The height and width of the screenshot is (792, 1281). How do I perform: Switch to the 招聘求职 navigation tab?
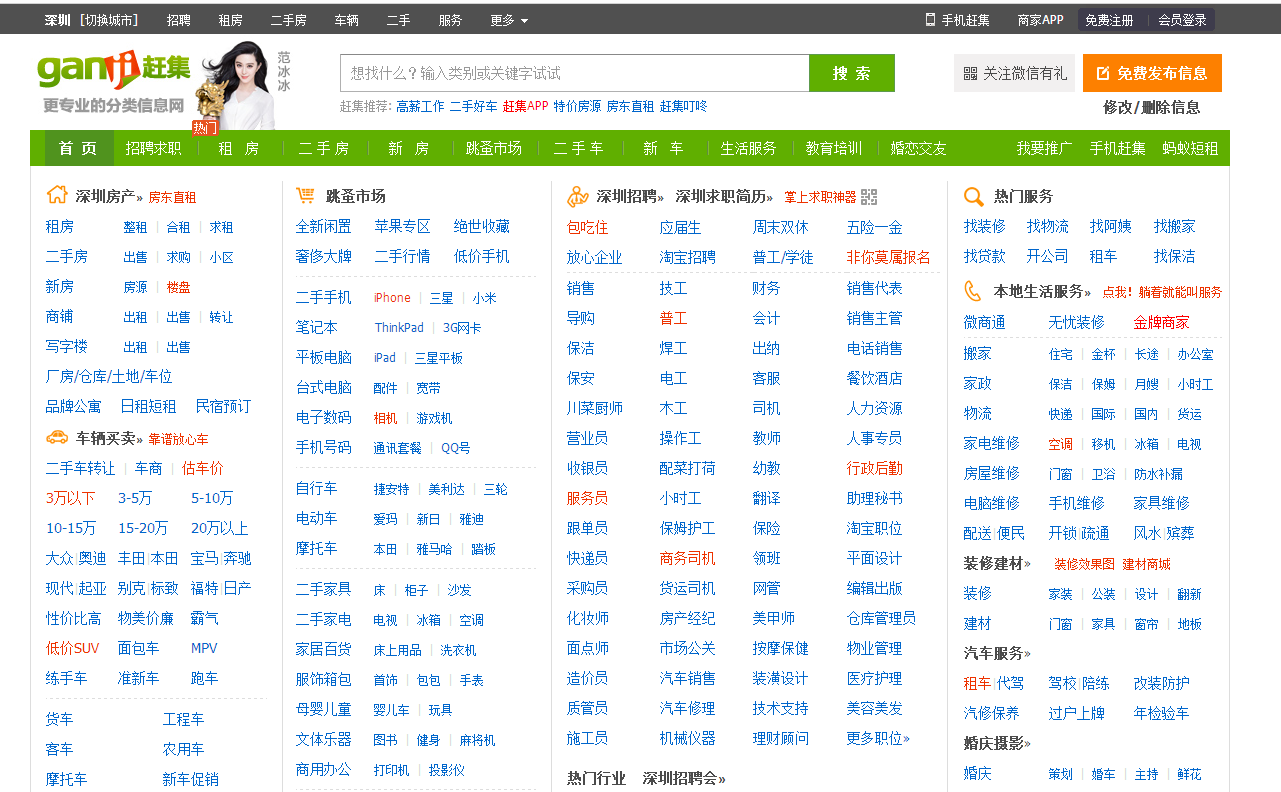click(153, 148)
